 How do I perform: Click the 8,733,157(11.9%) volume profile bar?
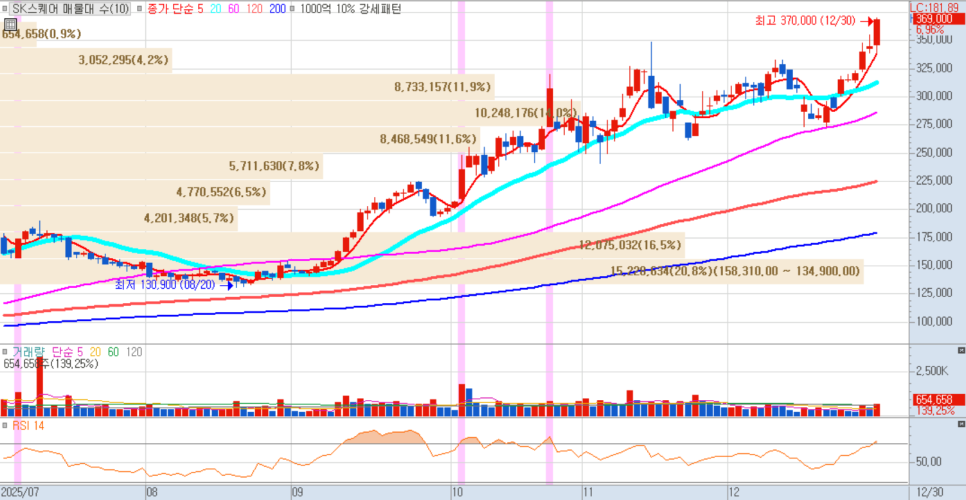[246, 87]
